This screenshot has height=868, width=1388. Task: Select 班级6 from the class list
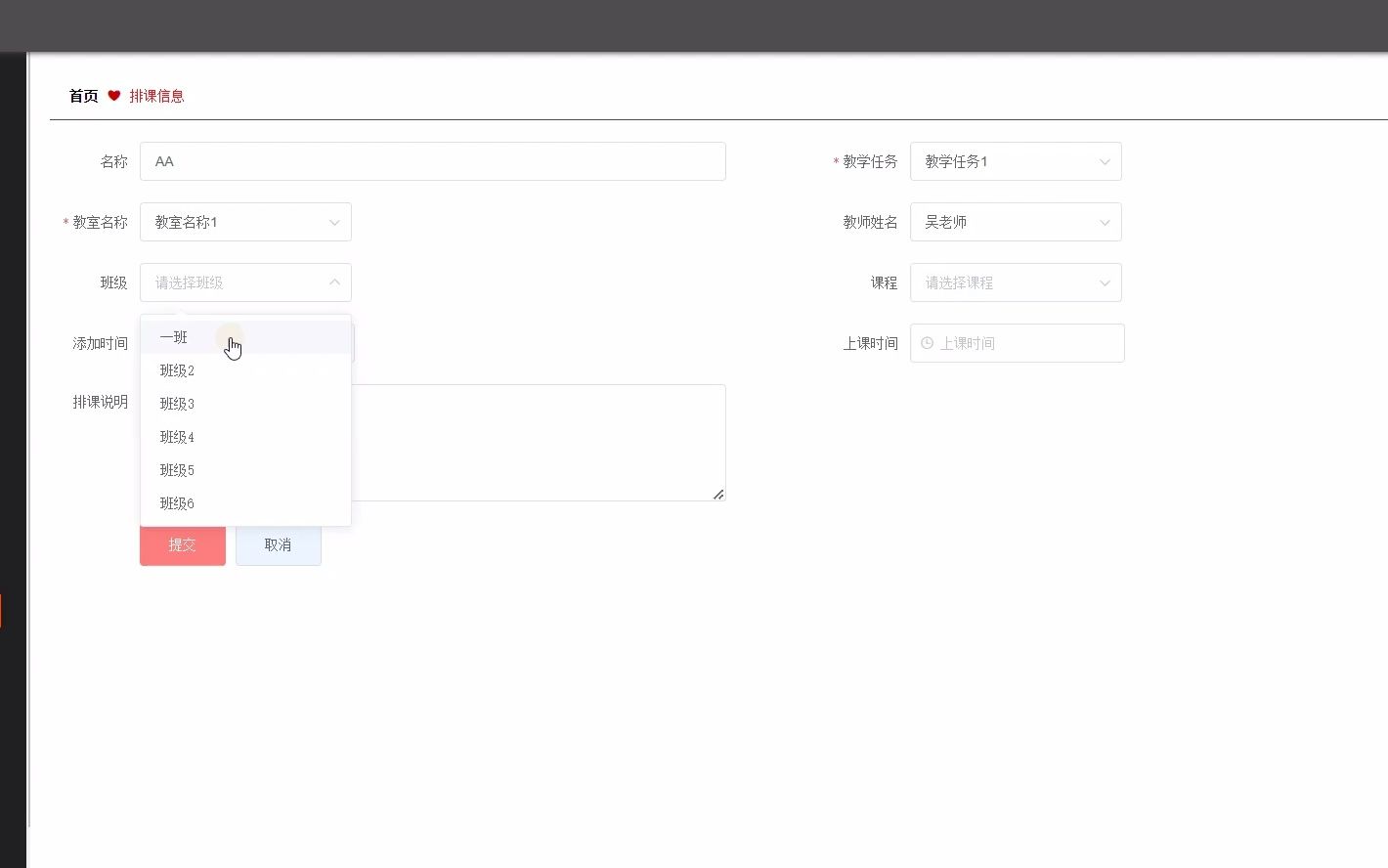[x=245, y=503]
